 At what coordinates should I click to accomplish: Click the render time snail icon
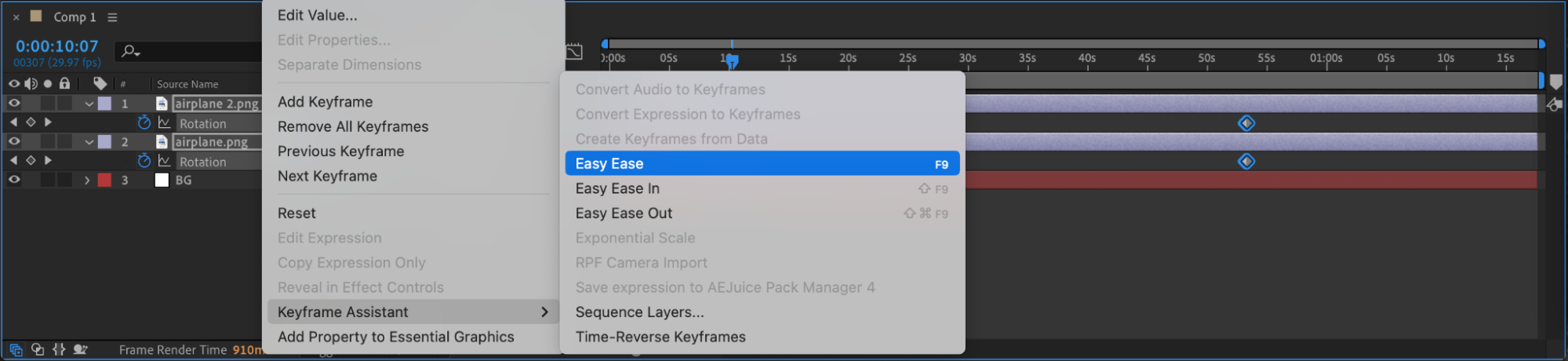[x=80, y=349]
